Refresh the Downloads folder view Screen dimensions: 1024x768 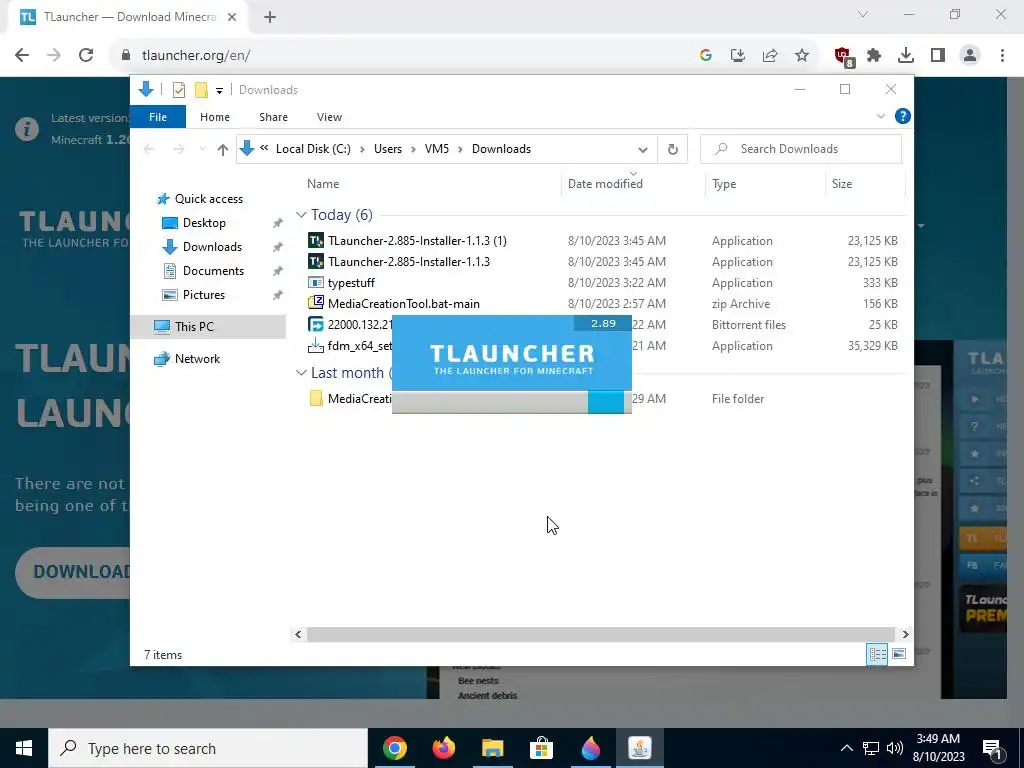(x=673, y=149)
